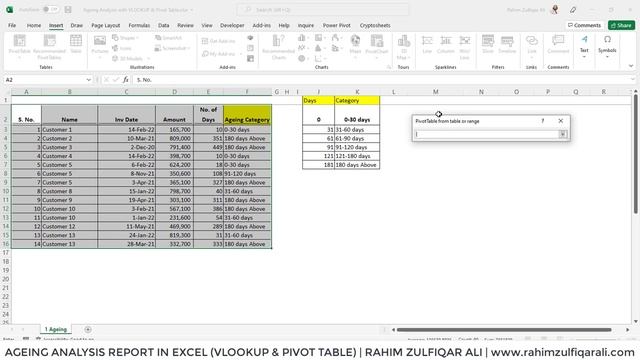The height and width of the screenshot is (360, 640).
Task: Switch to the Home tab
Action: pyautogui.click(x=34, y=25)
